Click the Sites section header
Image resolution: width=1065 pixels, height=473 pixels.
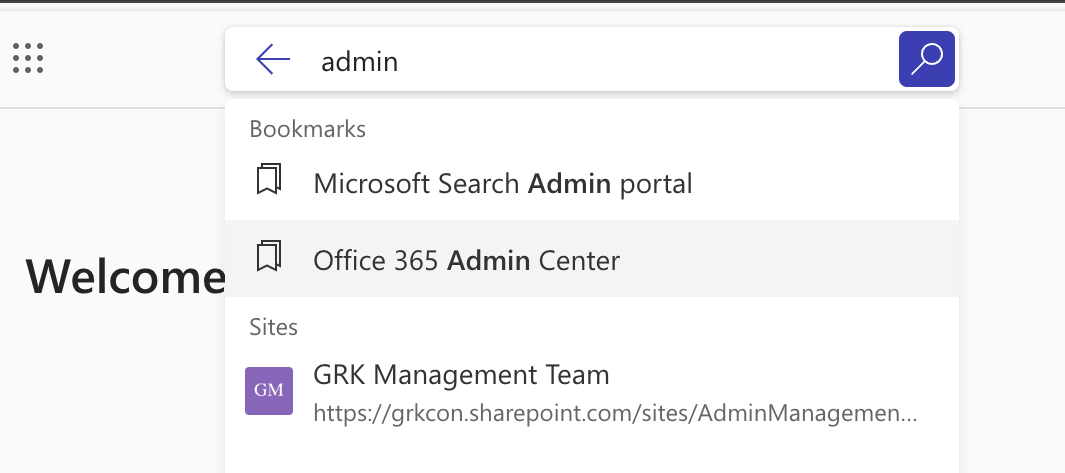tap(273, 327)
